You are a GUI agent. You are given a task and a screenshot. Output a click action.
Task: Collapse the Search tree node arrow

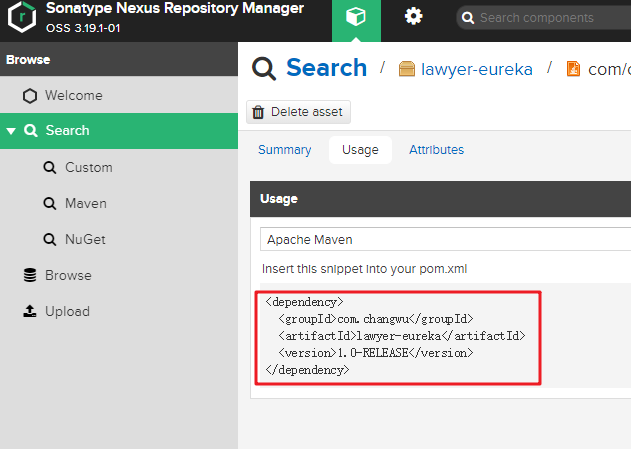(11, 131)
